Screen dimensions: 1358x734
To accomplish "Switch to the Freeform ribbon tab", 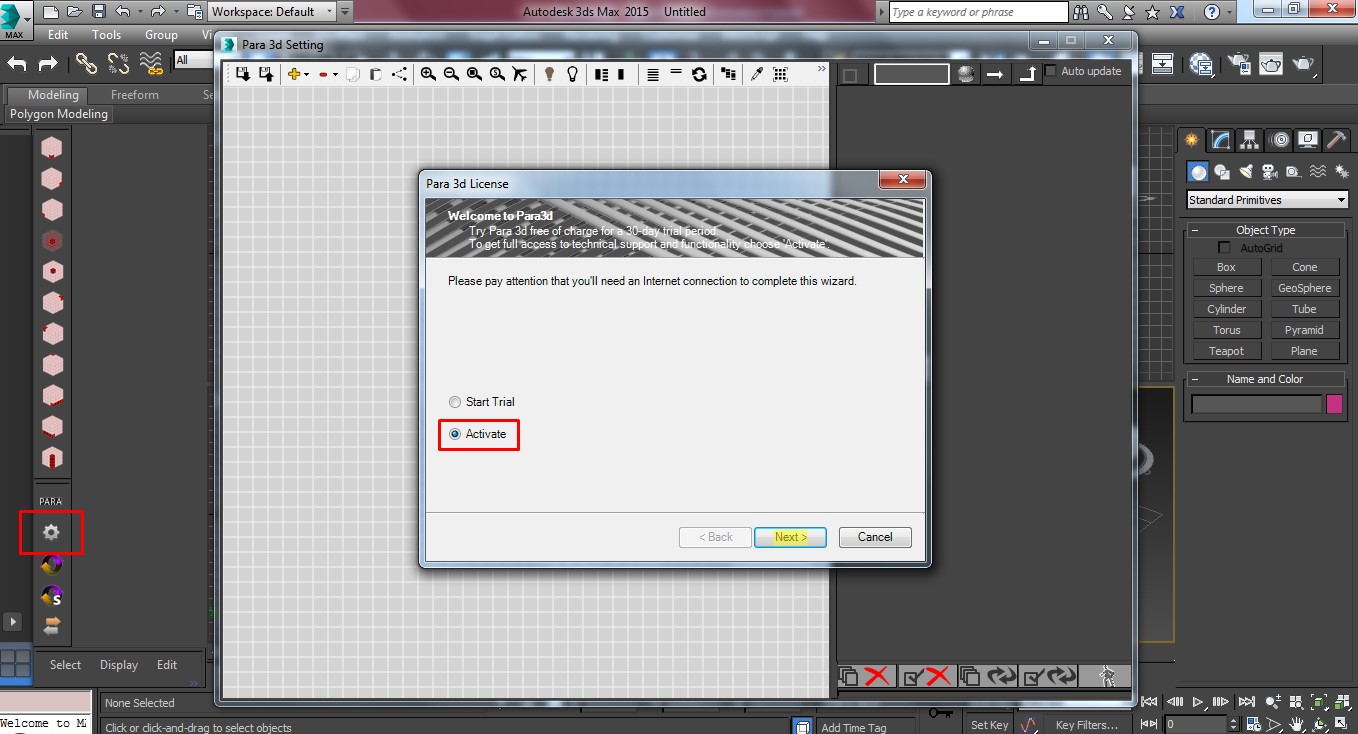I will point(135,95).
